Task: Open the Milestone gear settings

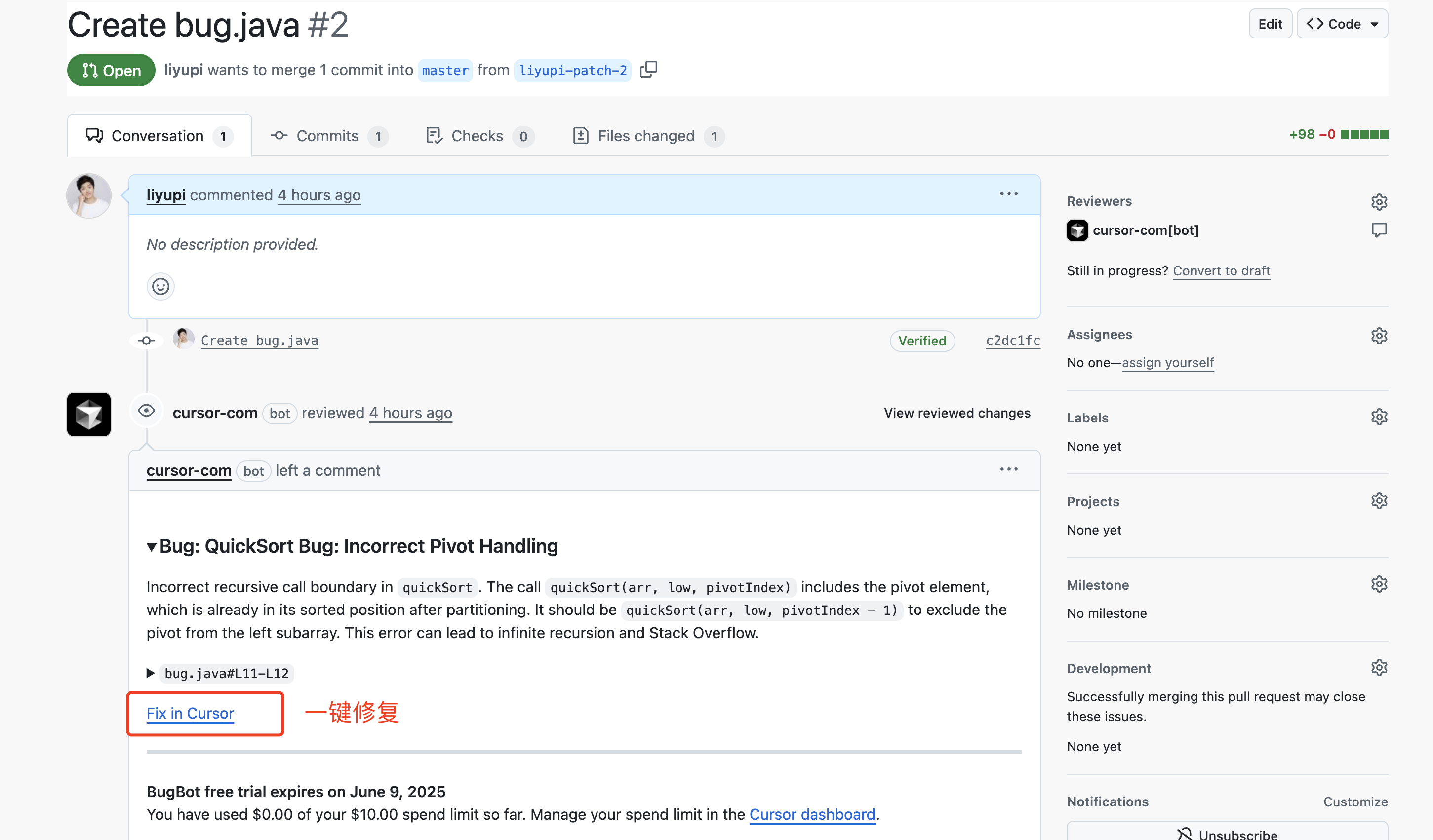Action: pyautogui.click(x=1379, y=584)
